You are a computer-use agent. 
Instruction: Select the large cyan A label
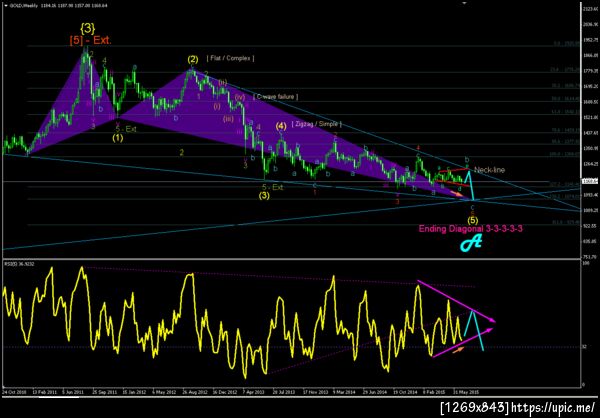[x=470, y=242]
